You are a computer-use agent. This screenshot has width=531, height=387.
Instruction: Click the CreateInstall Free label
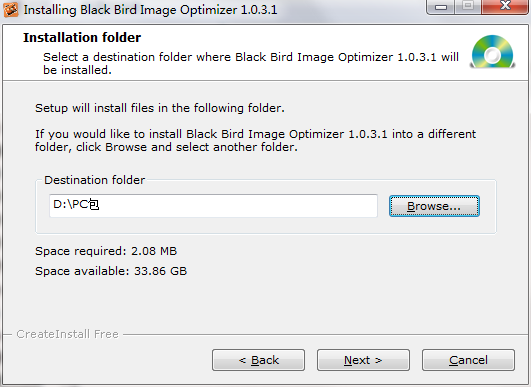tap(67, 334)
